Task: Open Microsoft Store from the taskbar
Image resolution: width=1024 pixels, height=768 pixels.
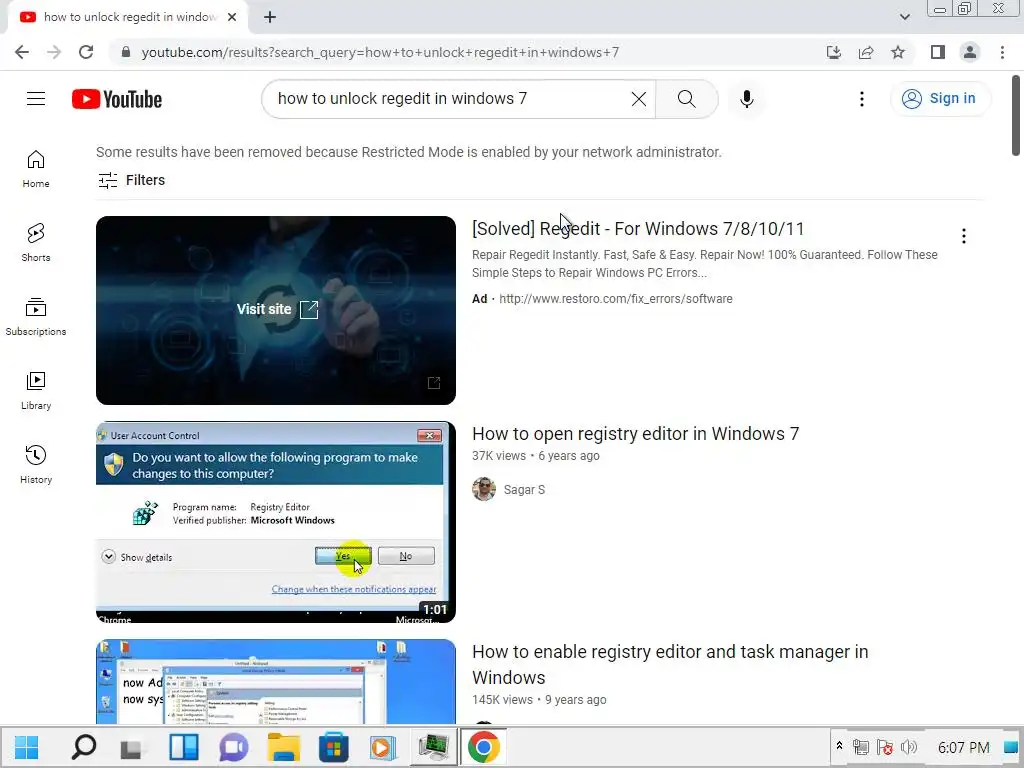Action: 333,747
